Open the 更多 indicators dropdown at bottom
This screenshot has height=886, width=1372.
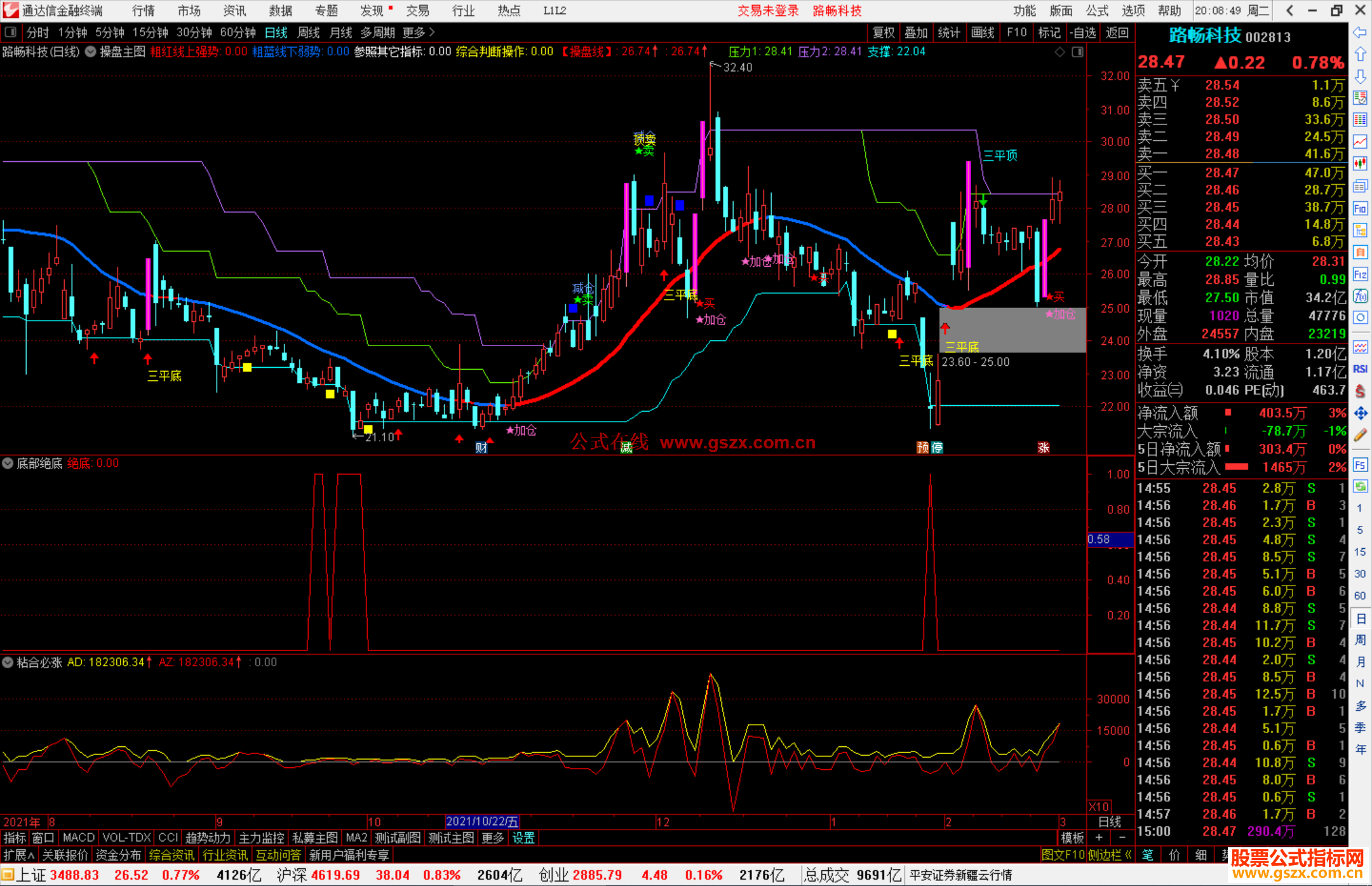pyautogui.click(x=493, y=838)
